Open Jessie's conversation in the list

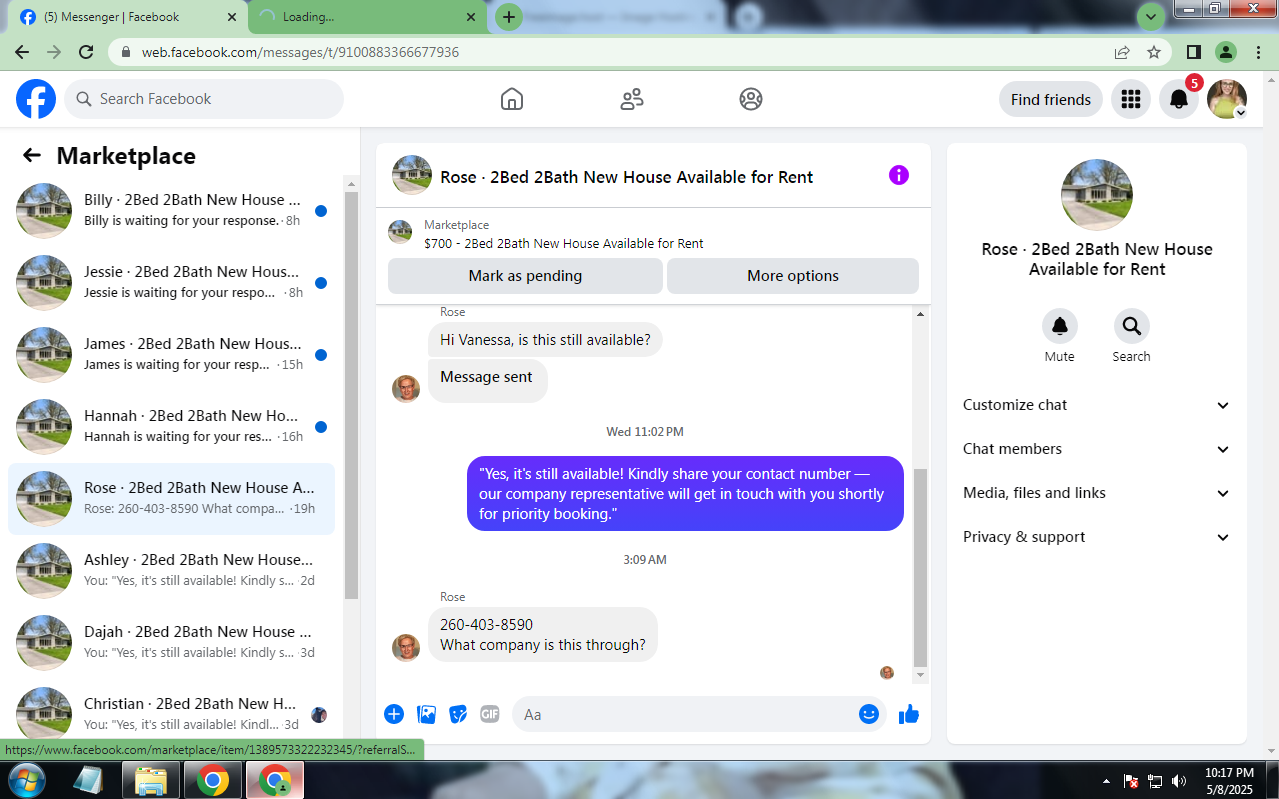[x=171, y=282]
